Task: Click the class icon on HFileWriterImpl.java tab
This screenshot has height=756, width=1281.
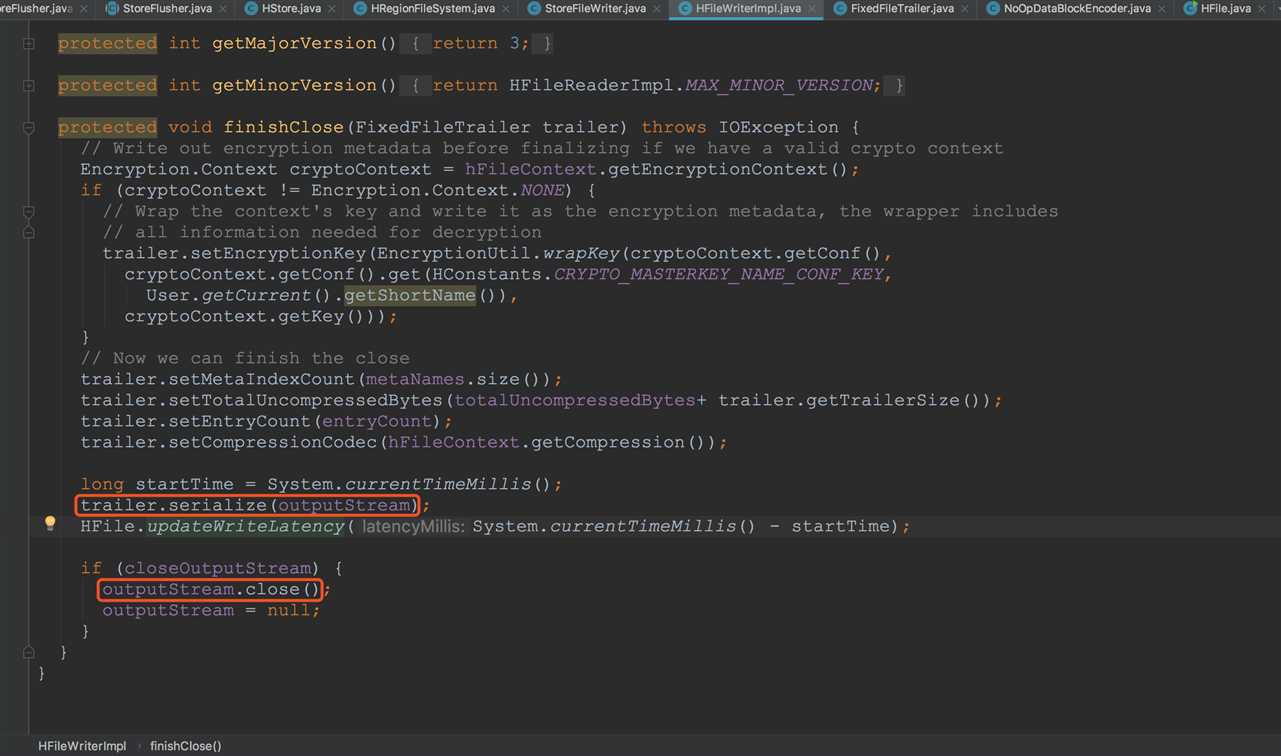Action: click(x=685, y=8)
